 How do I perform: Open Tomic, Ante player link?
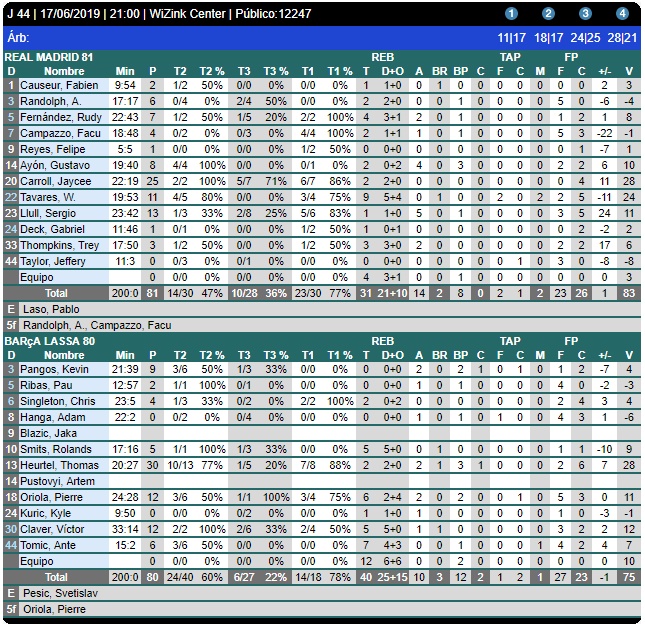coord(49,545)
